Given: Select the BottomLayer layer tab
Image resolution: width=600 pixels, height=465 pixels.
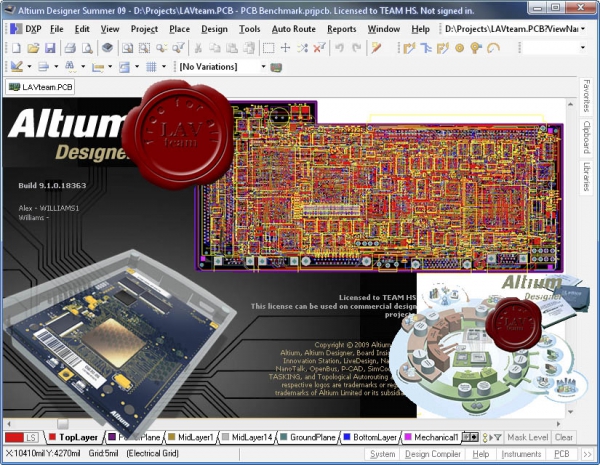Looking at the screenshot, I should tap(370, 437).
